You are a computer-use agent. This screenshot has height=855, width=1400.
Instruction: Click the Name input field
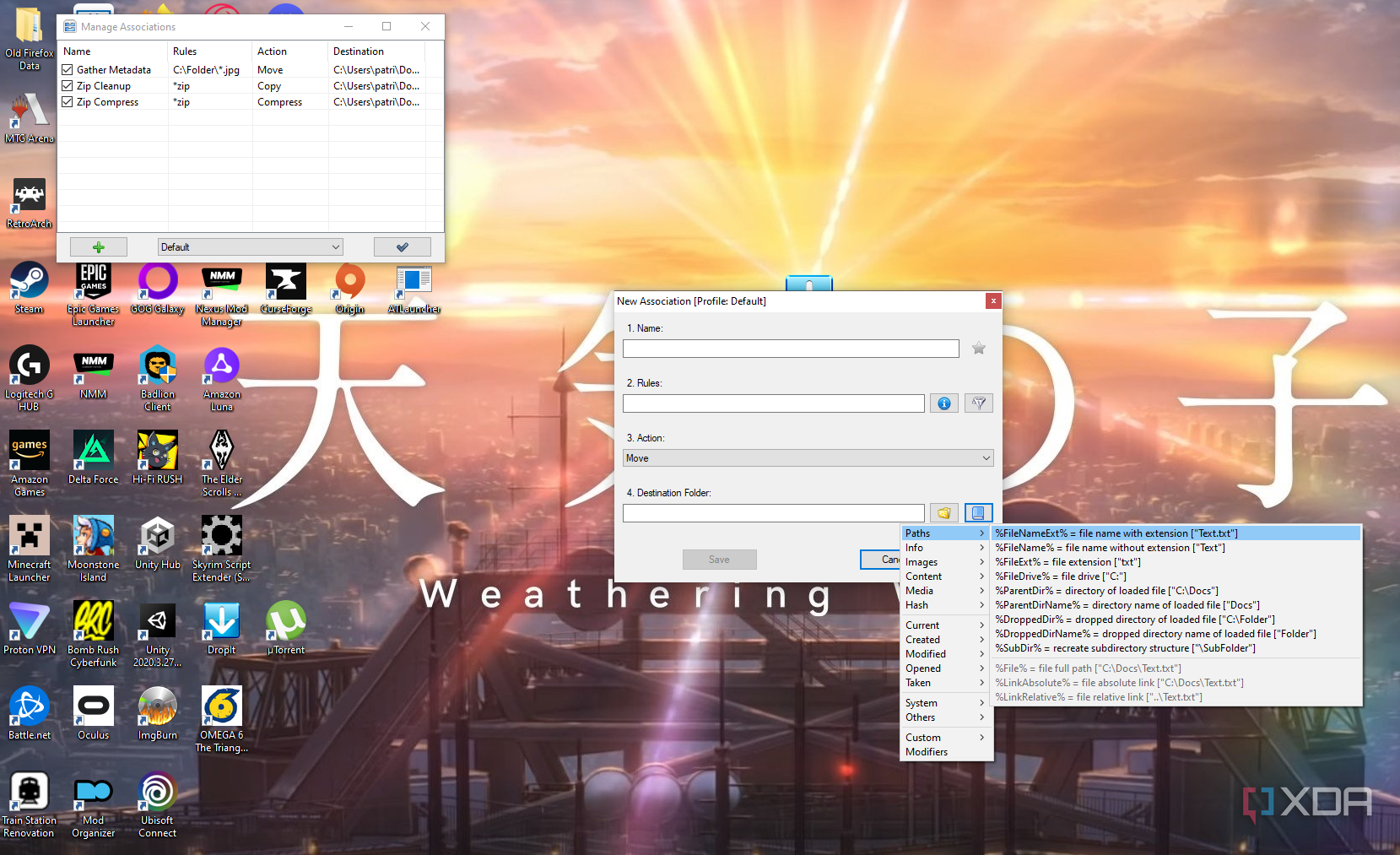click(791, 349)
